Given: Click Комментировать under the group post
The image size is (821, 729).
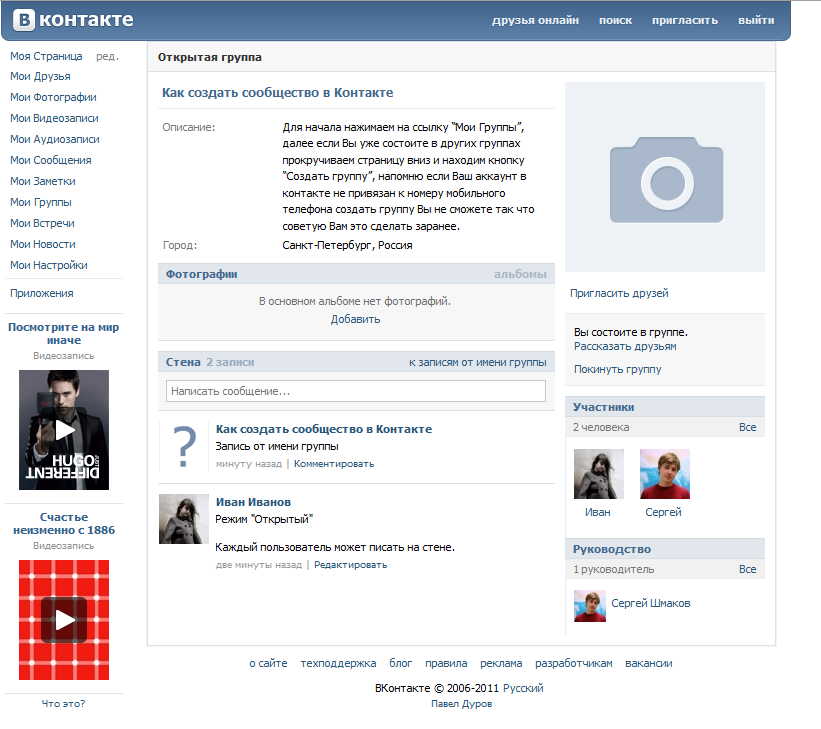Looking at the screenshot, I should (x=334, y=464).
